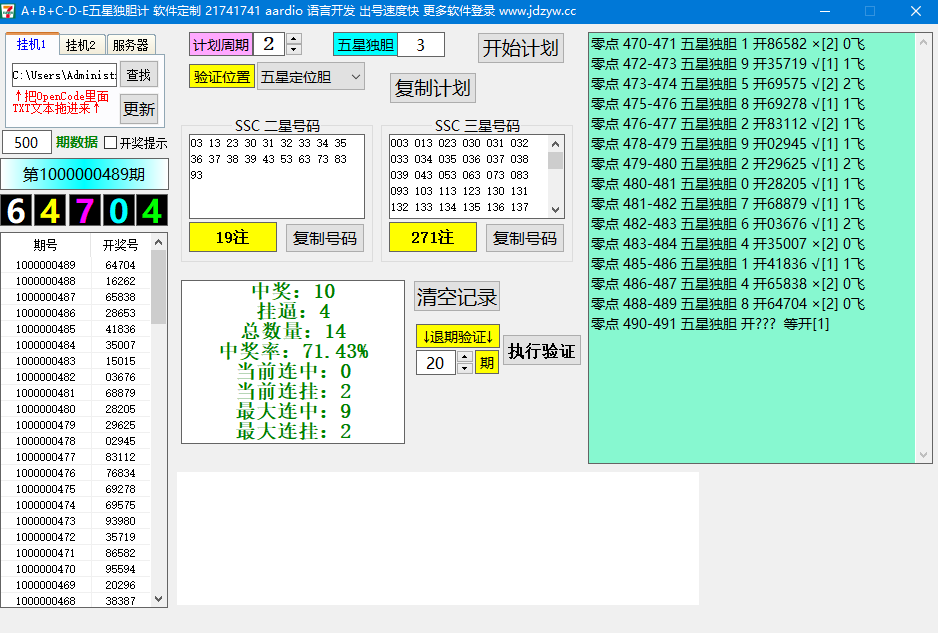938x633 pixels.
Task: Click the 更新 button
Action: coord(139,109)
